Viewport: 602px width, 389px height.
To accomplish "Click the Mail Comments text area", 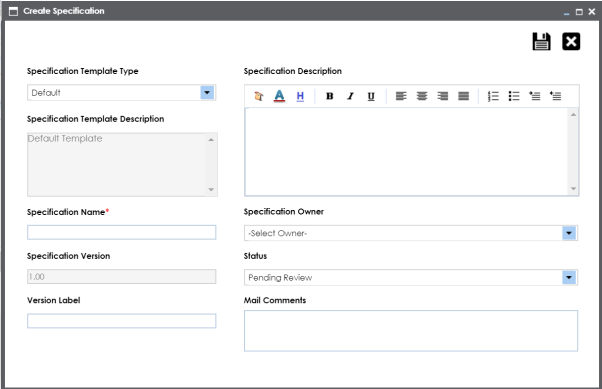I will pos(411,331).
